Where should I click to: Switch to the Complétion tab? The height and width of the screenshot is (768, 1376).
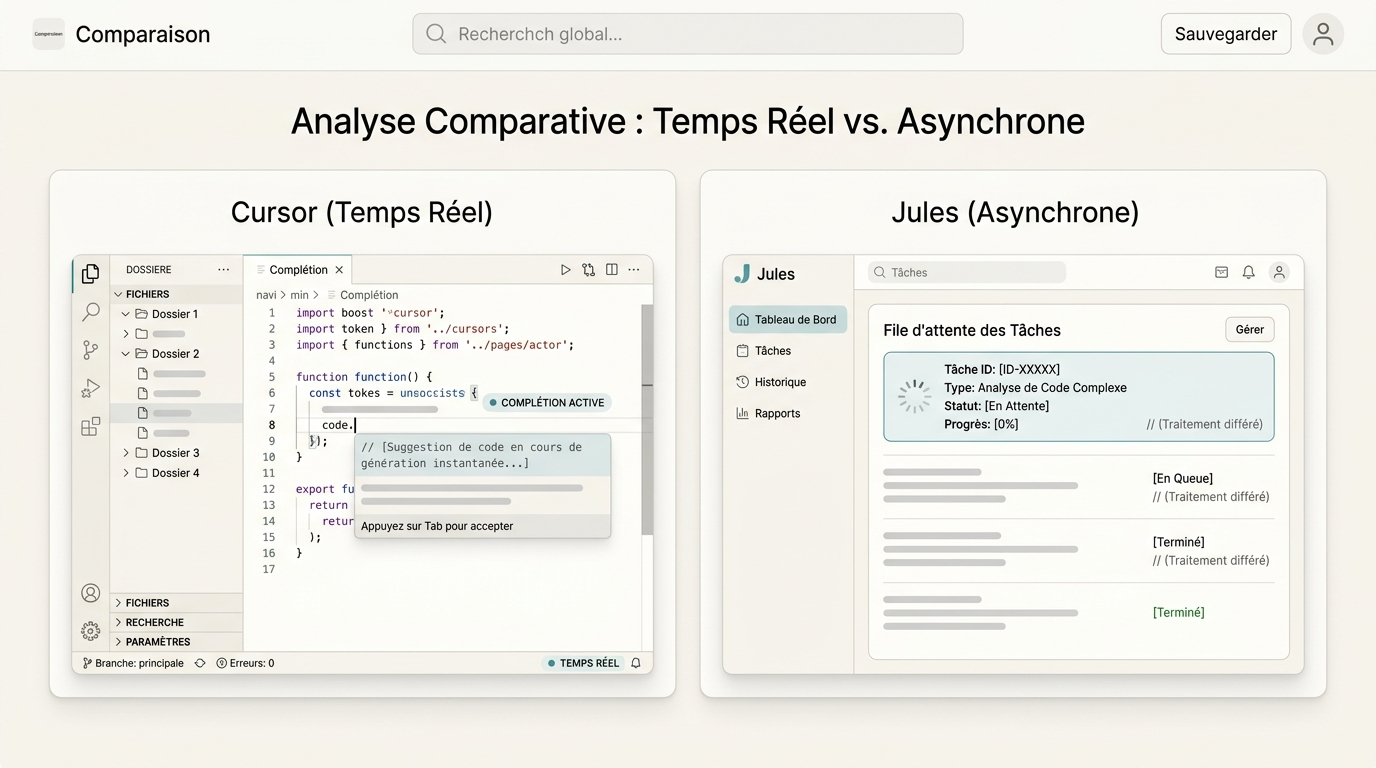298,270
